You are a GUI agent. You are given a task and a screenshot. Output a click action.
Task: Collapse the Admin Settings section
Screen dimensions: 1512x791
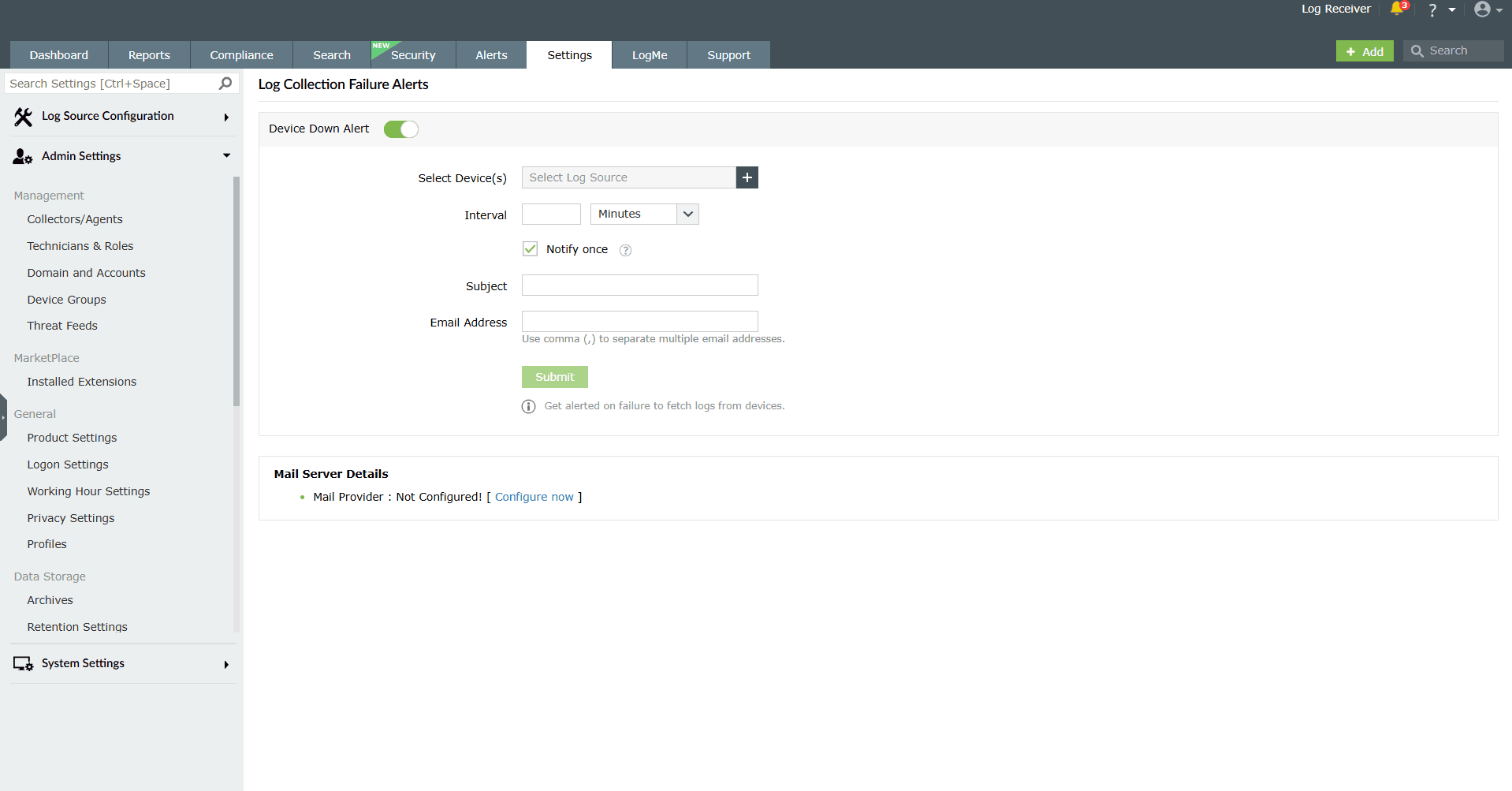coord(226,156)
